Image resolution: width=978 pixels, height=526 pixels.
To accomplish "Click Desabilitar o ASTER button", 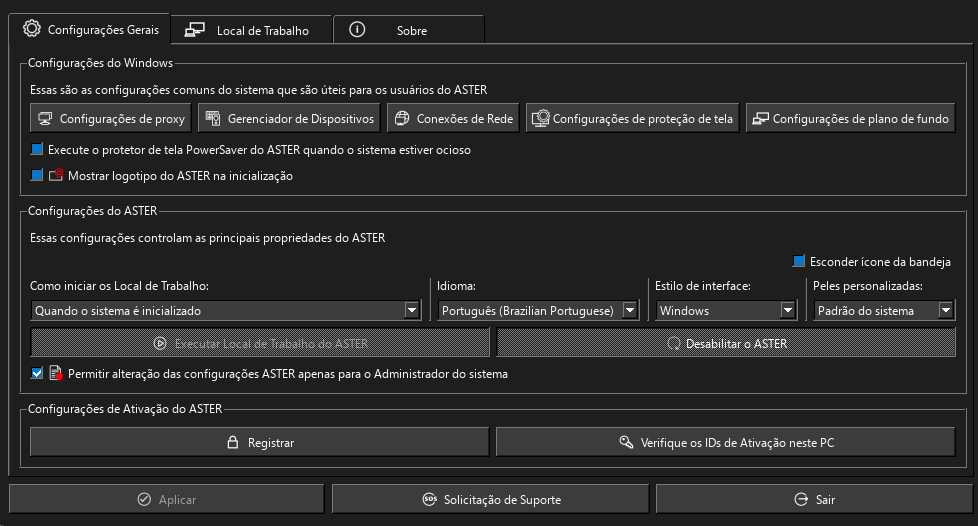I will 726,343.
